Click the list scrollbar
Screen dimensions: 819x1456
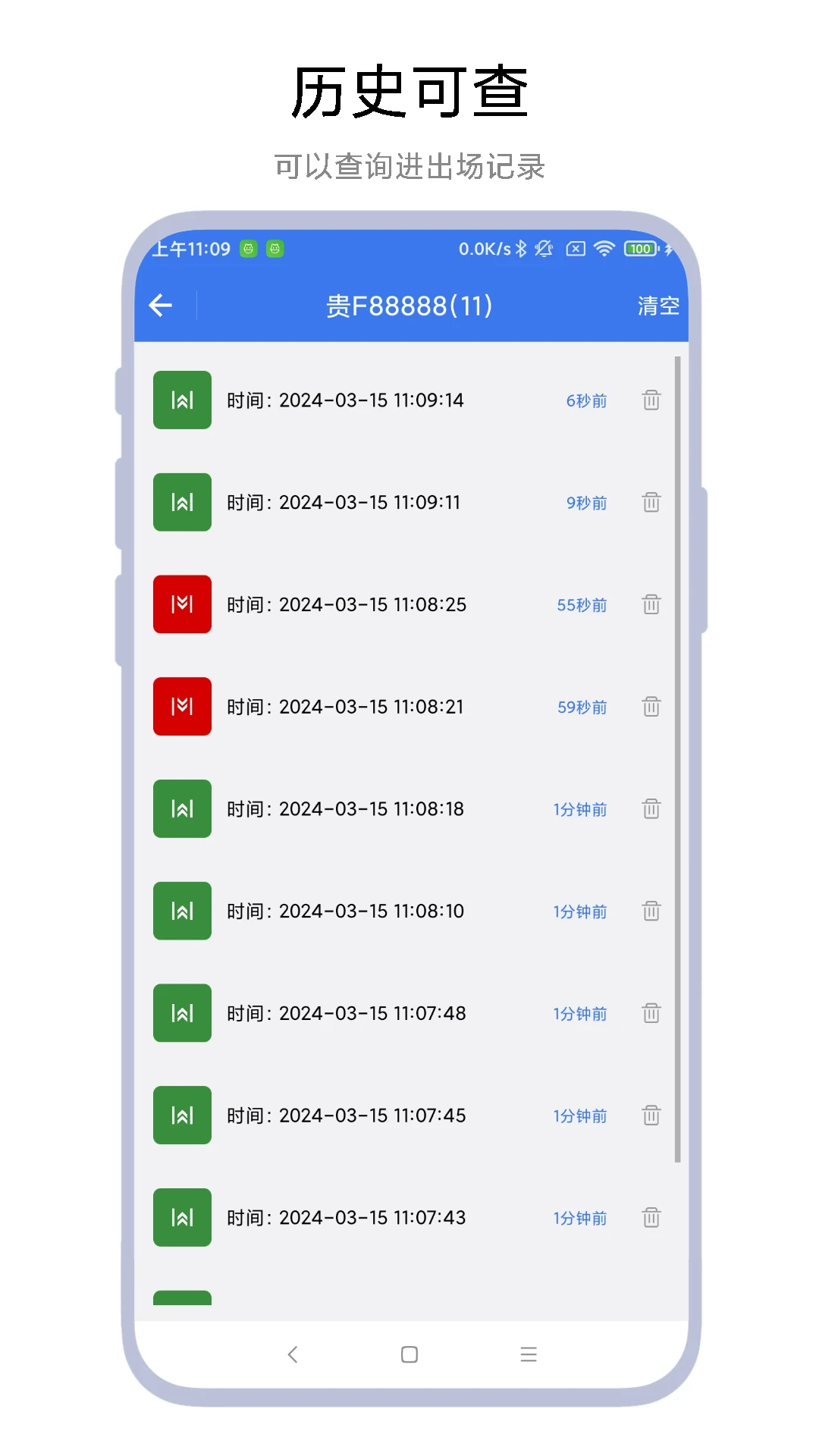pyautogui.click(x=677, y=758)
